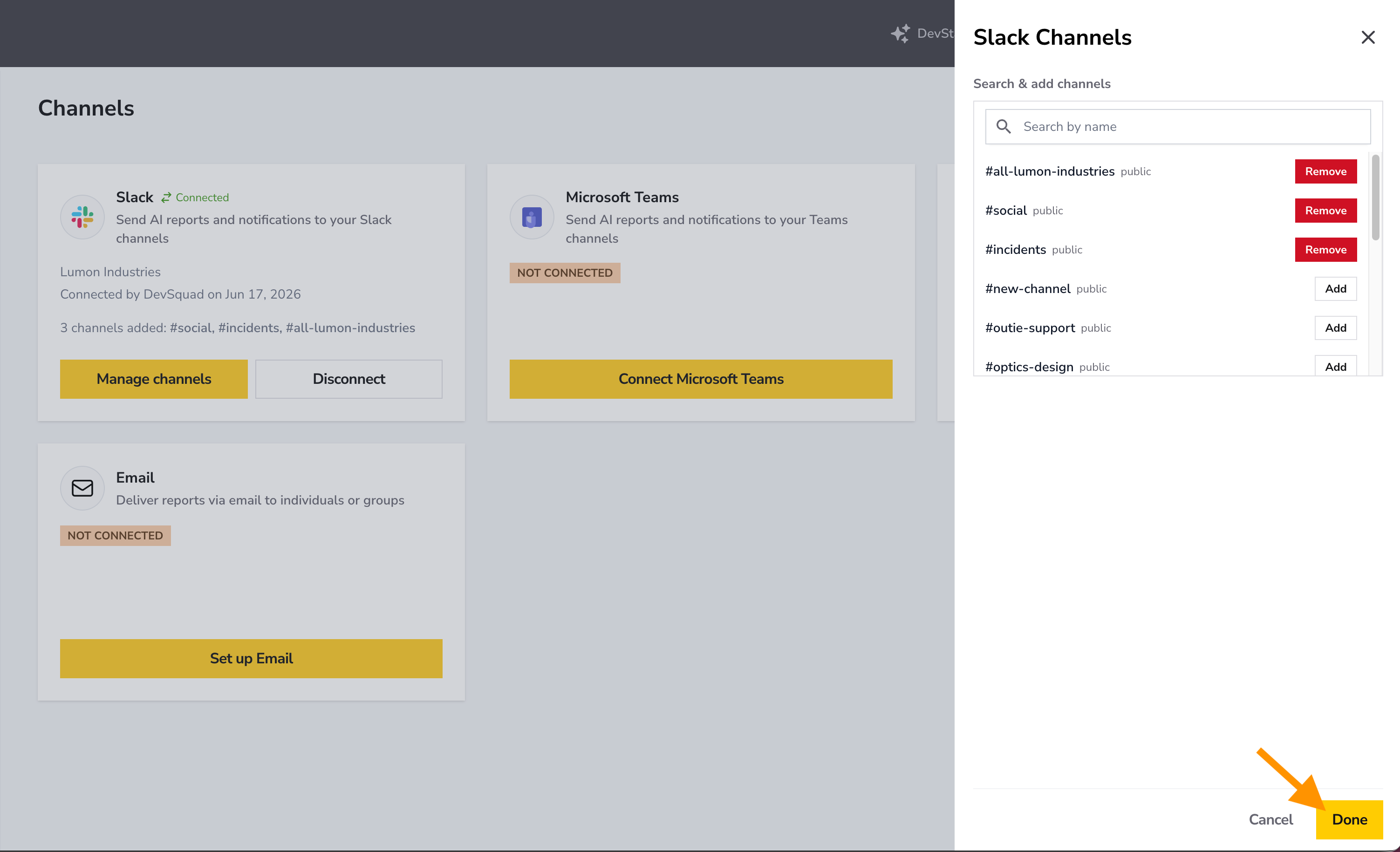Add the #outie-support channel
The width and height of the screenshot is (1400, 852).
tap(1335, 328)
